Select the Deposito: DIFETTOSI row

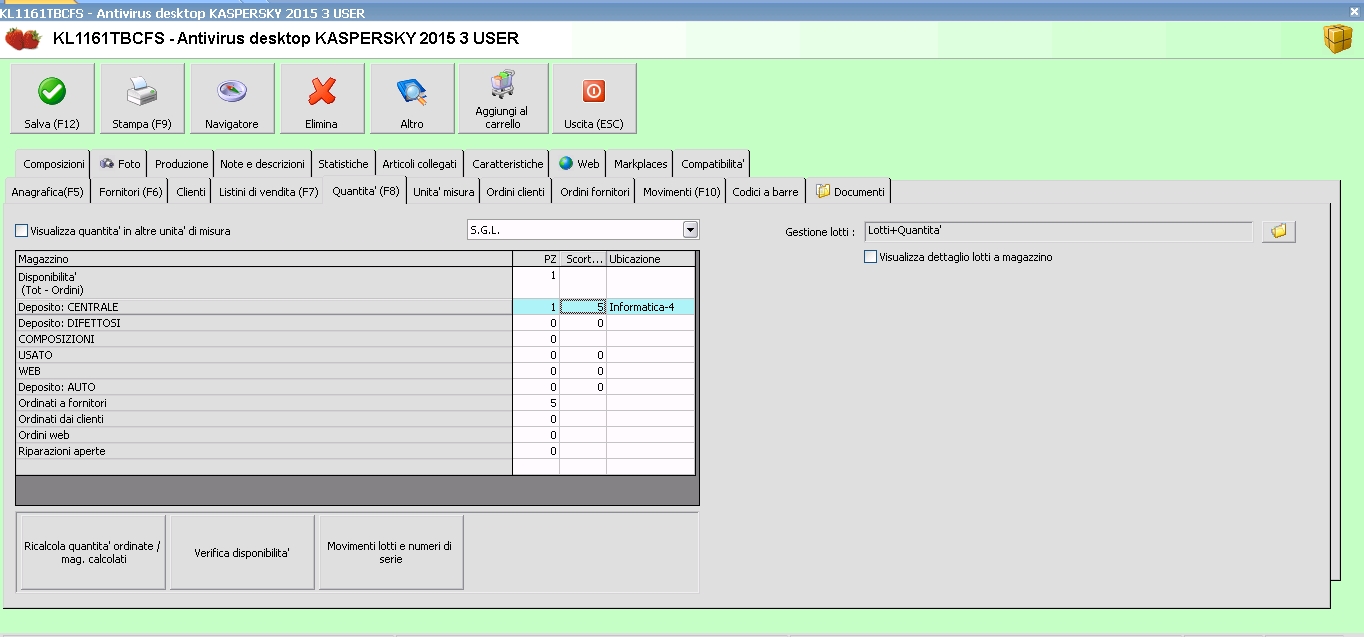355,323
